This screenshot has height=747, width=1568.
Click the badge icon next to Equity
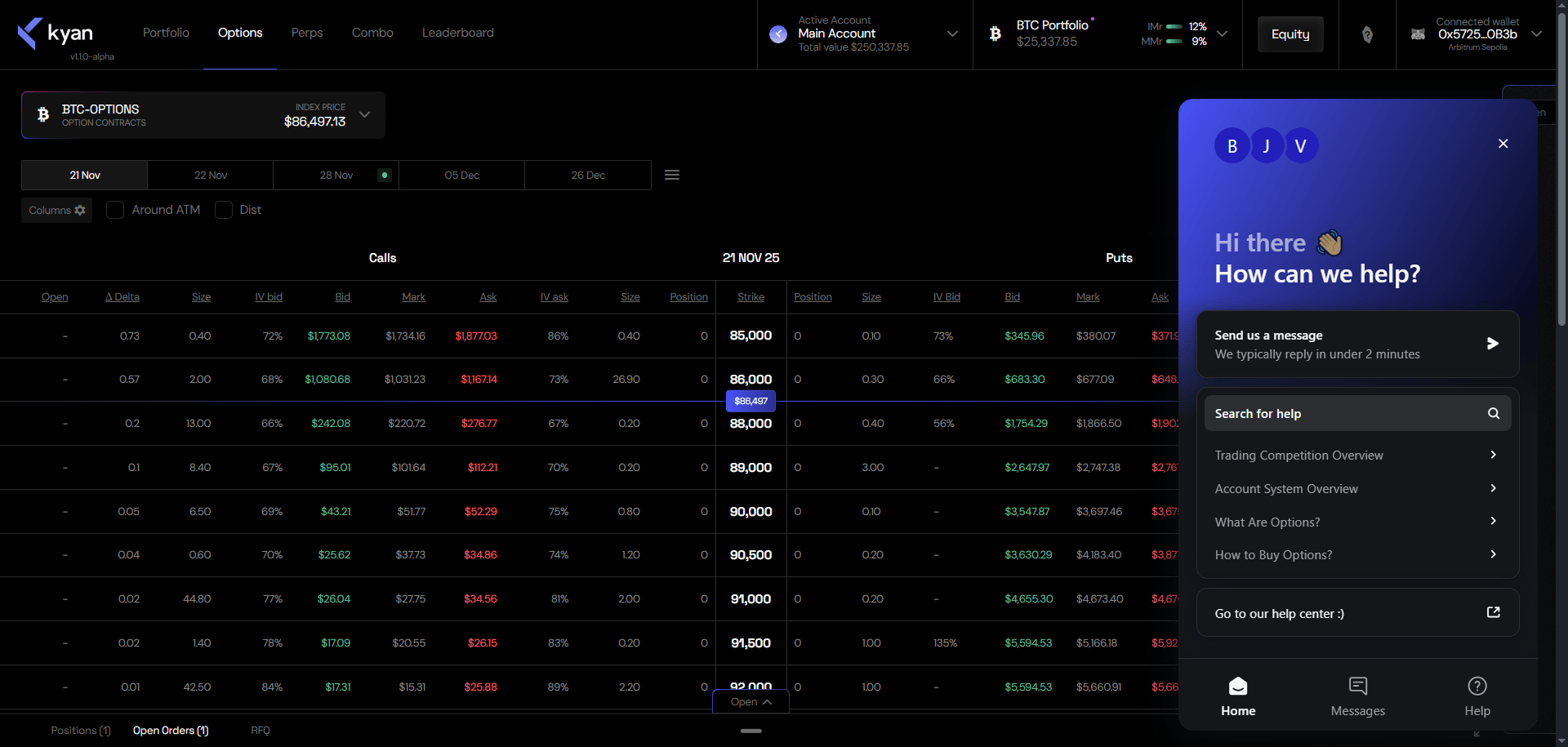[1367, 34]
